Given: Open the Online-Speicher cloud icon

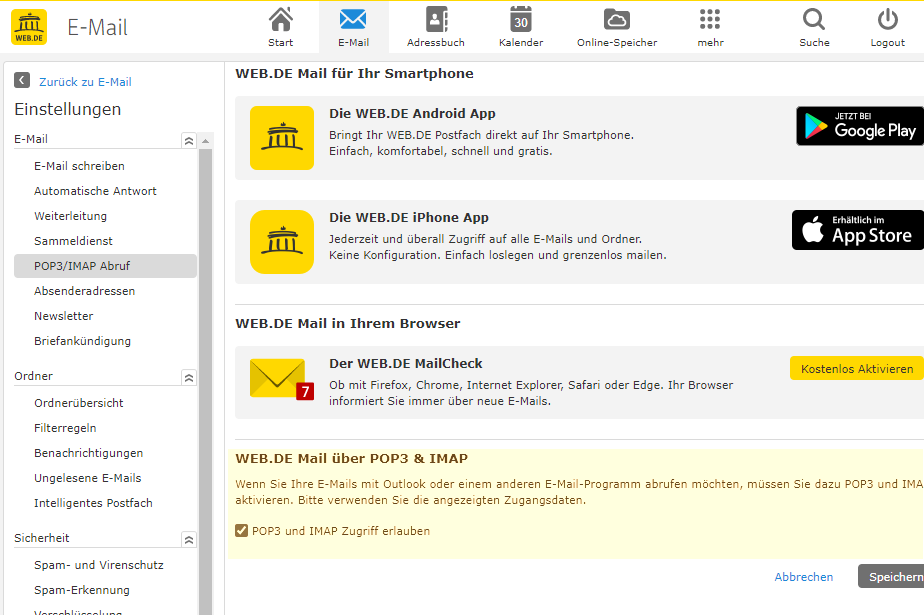Looking at the screenshot, I should pyautogui.click(x=617, y=19).
